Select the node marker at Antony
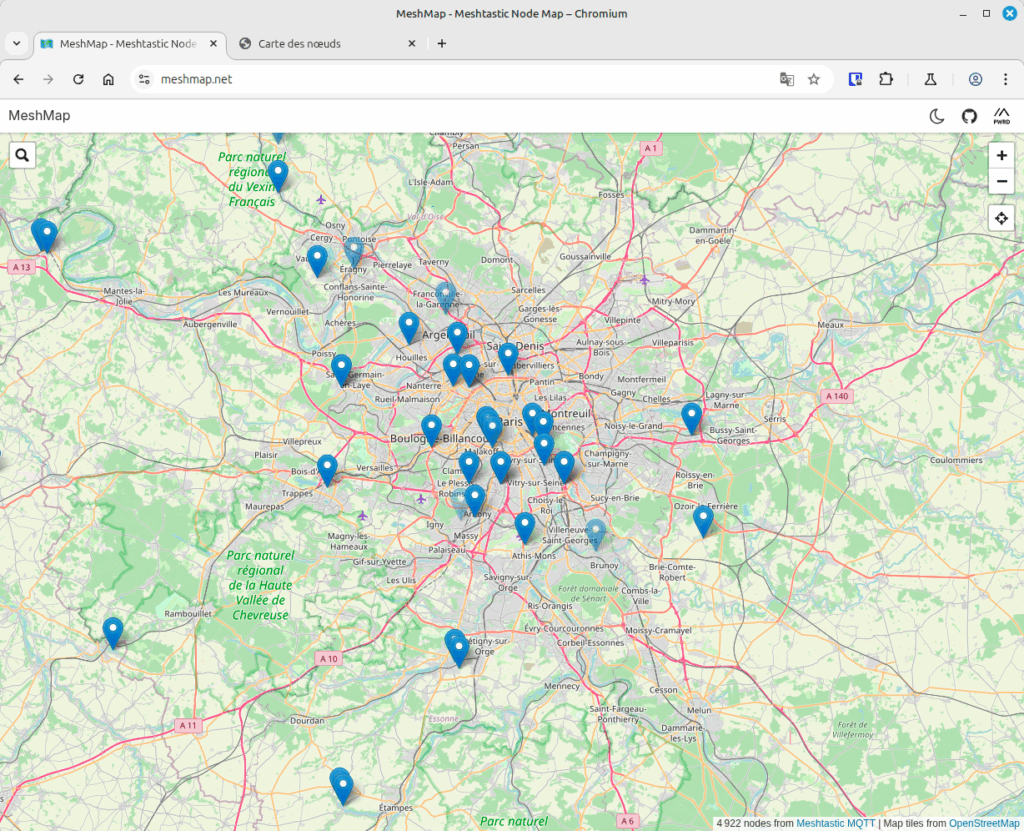This screenshot has height=831, width=1024. click(x=475, y=499)
